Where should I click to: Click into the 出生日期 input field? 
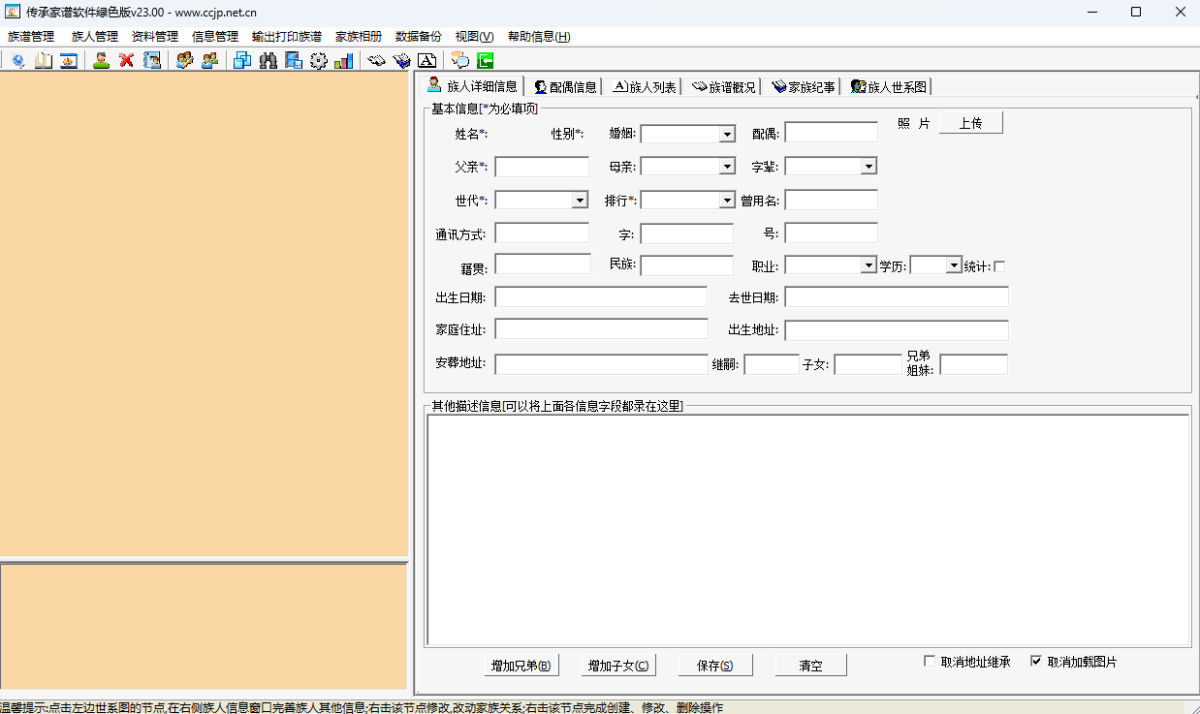pos(600,297)
